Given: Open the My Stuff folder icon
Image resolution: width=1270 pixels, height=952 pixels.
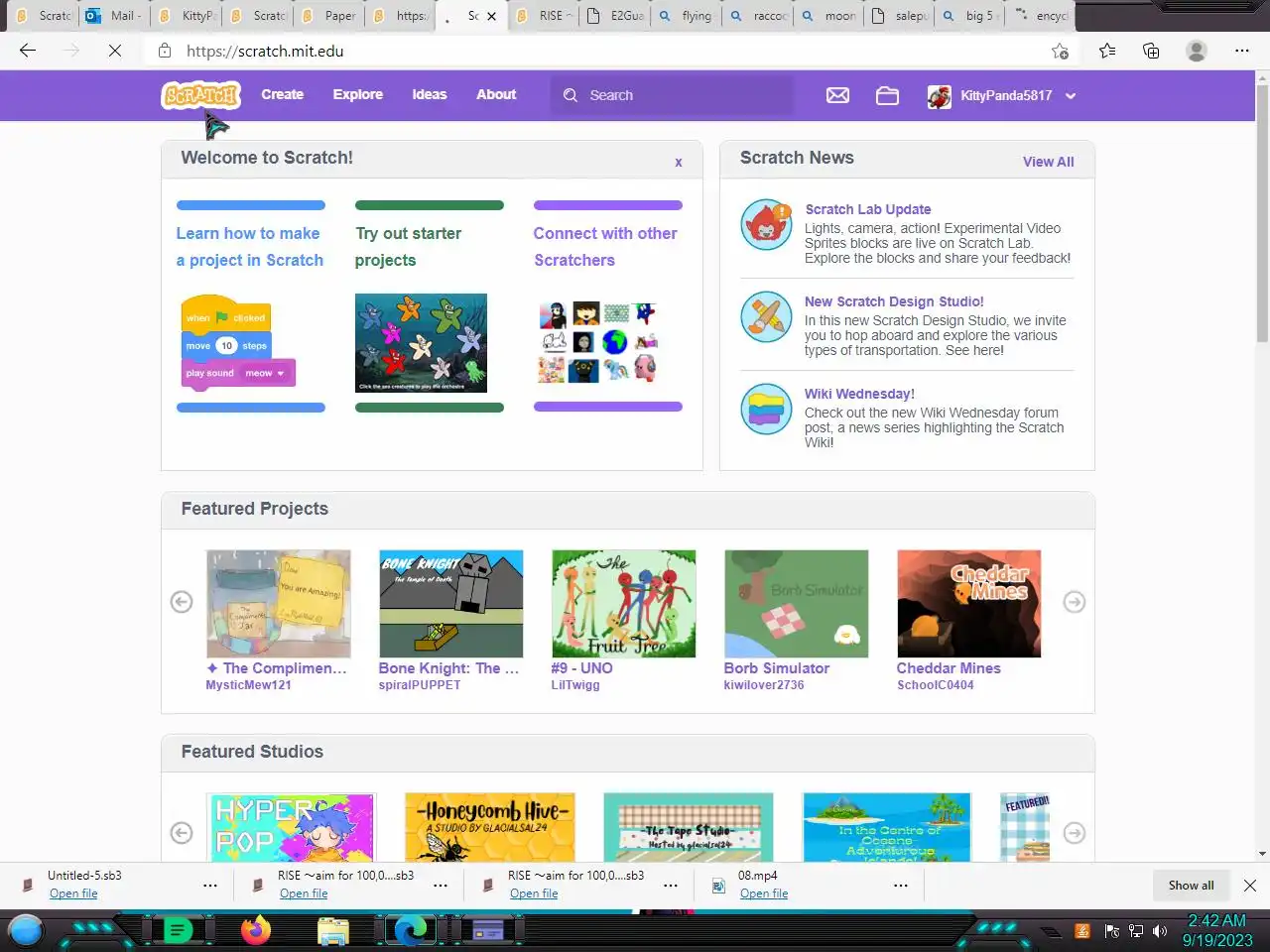Looking at the screenshot, I should pyautogui.click(x=887, y=95).
